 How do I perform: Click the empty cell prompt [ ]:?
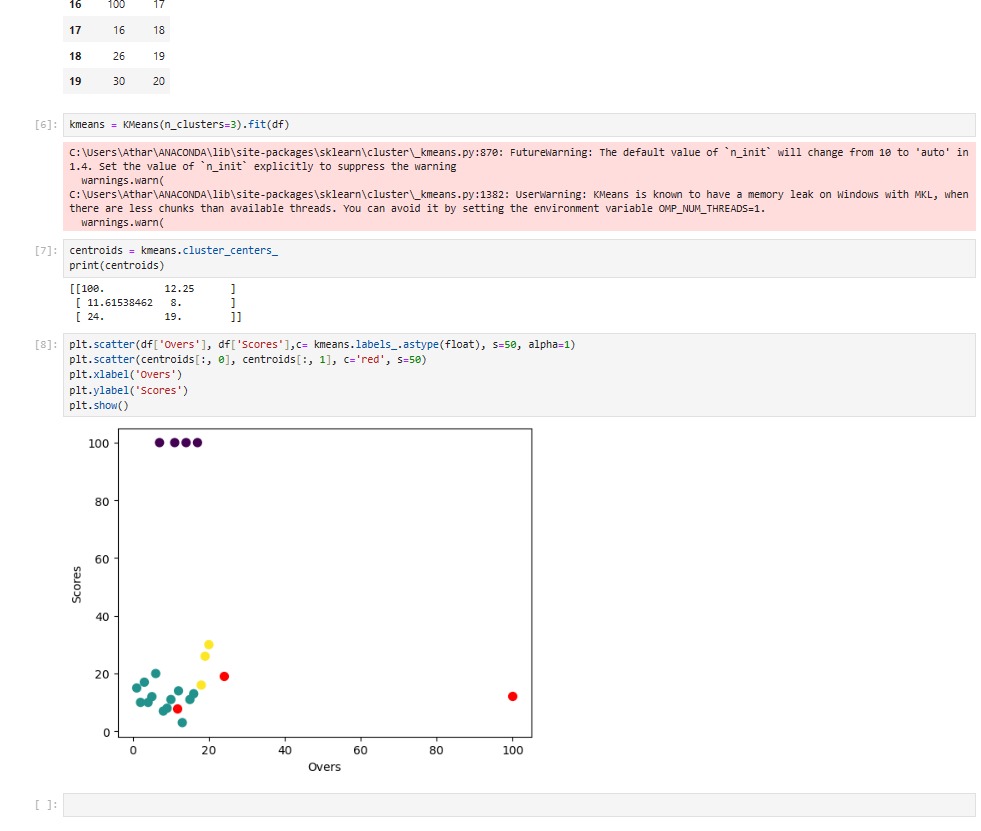click(x=46, y=805)
